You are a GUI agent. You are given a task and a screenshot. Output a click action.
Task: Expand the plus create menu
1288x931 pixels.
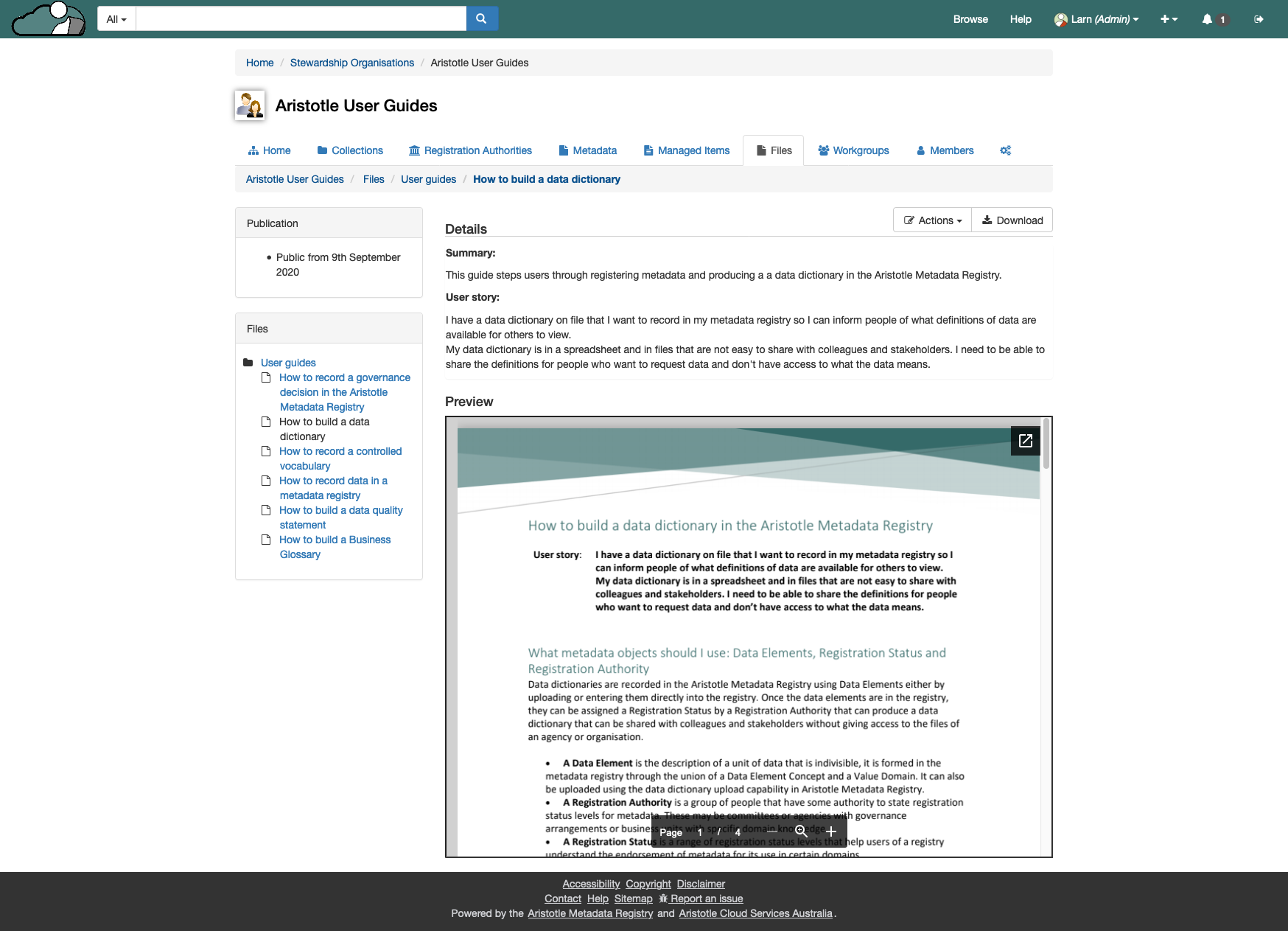[1169, 19]
